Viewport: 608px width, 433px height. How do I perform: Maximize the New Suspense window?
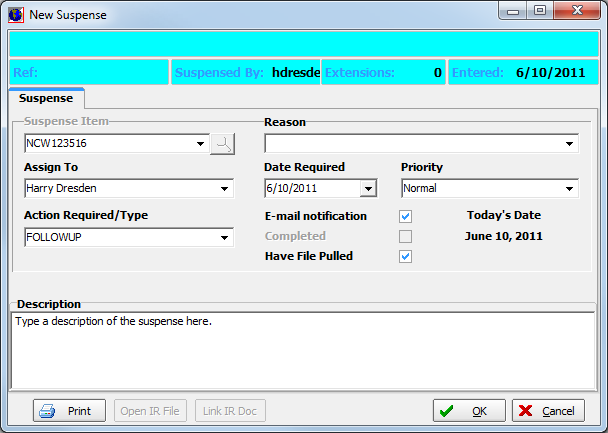(x=540, y=12)
